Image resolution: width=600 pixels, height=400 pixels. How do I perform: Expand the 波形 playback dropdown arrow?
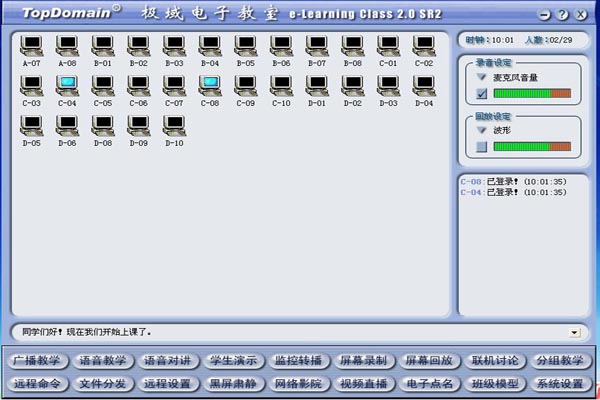tap(481, 130)
